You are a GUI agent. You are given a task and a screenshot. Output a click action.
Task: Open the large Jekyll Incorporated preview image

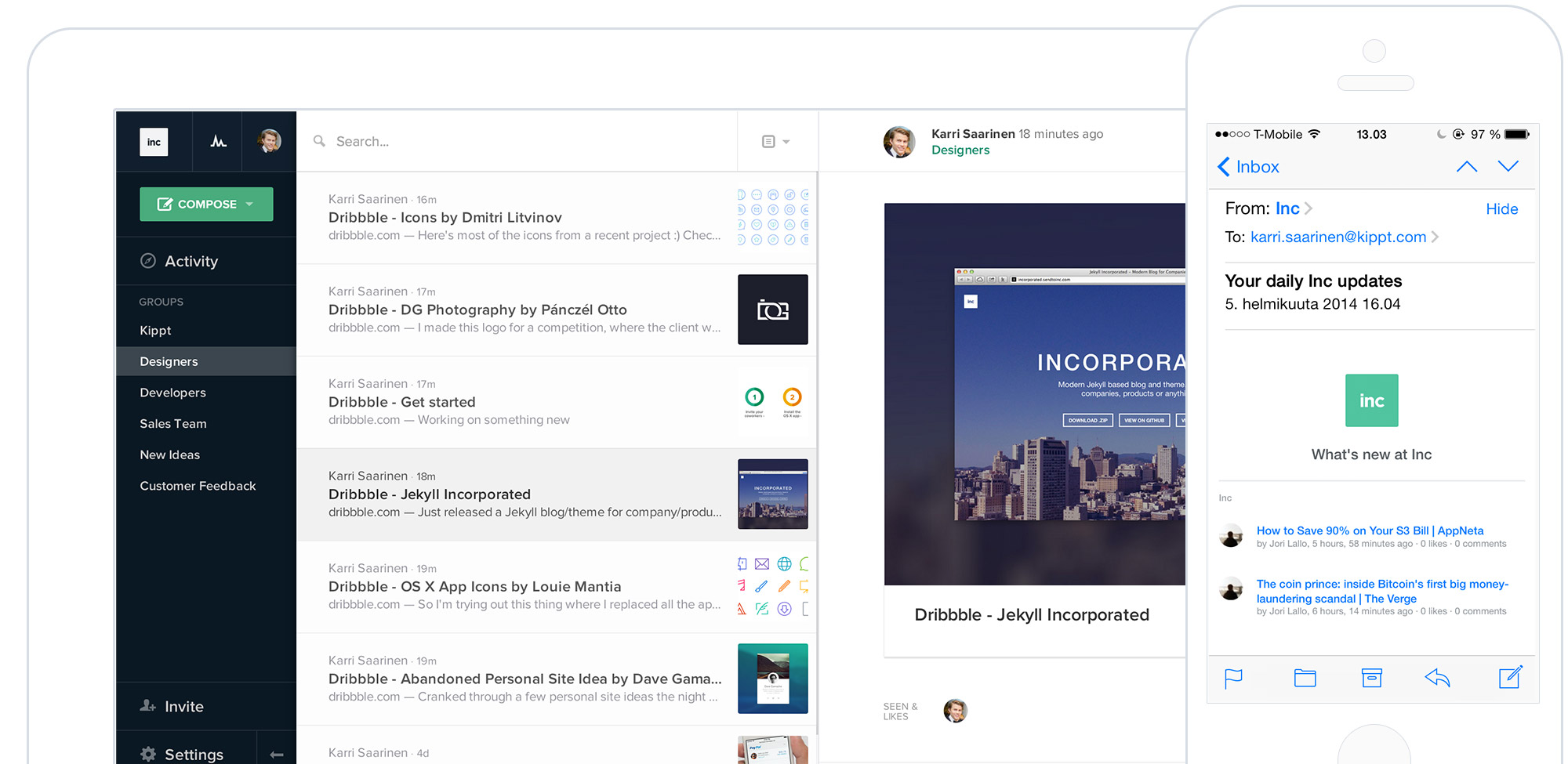click(1035, 394)
